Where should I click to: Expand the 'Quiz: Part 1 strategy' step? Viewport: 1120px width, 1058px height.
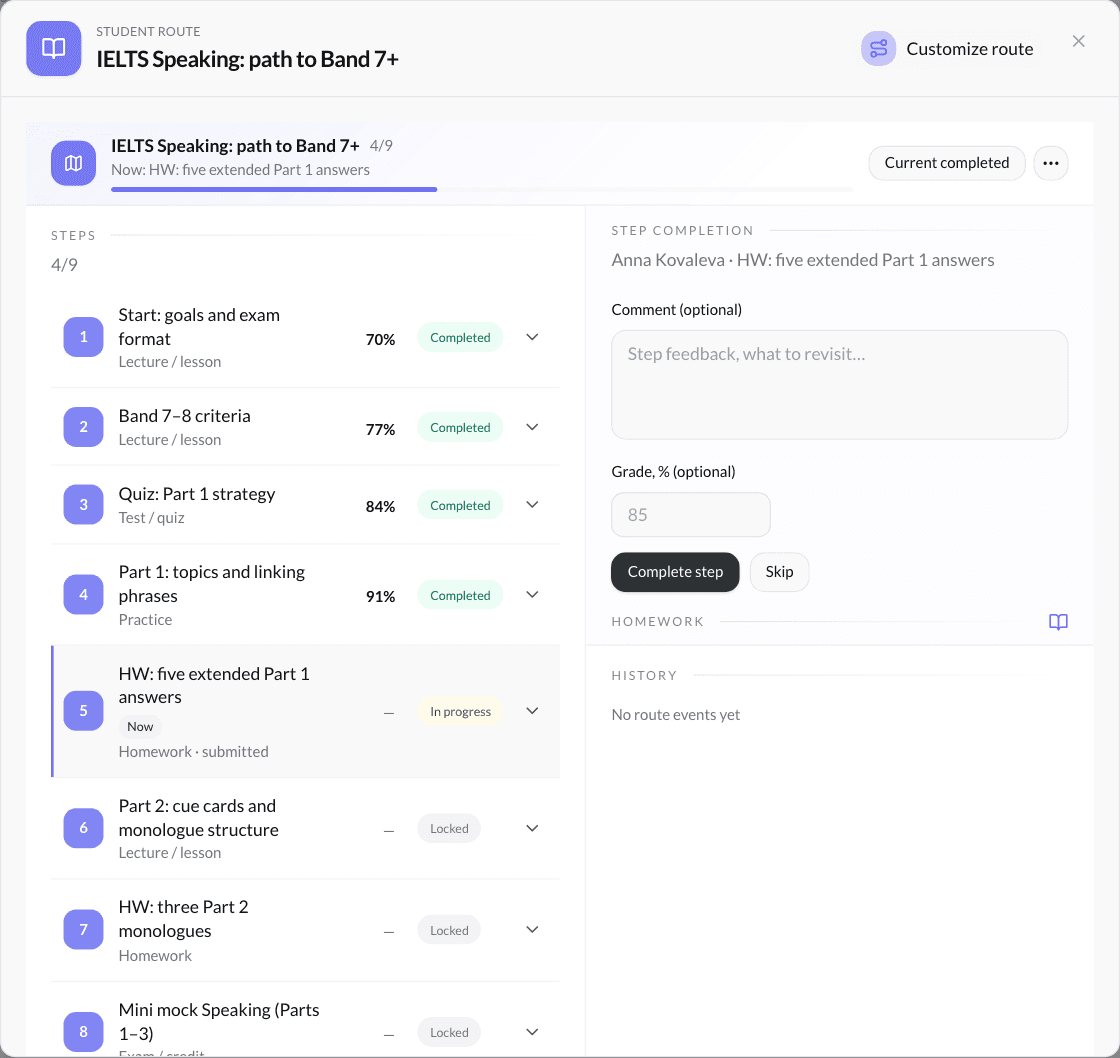tap(532, 504)
